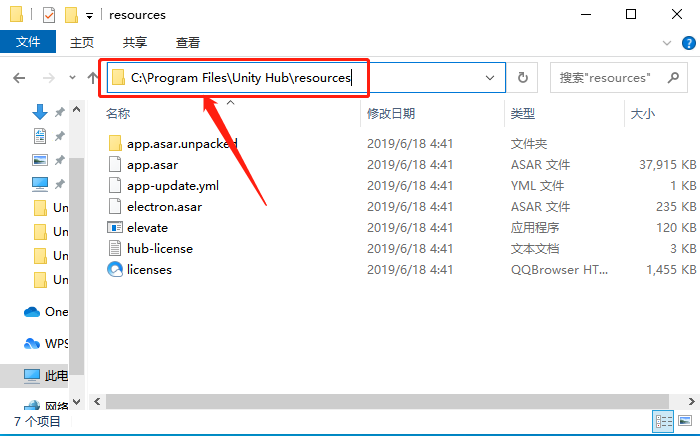
Task: Select the app.asar file
Action: point(152,165)
